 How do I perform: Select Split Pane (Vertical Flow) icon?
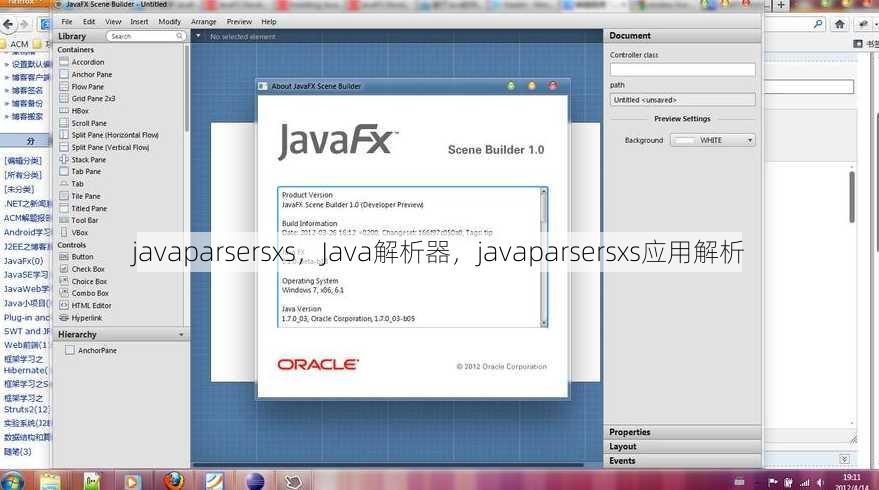(x=64, y=147)
